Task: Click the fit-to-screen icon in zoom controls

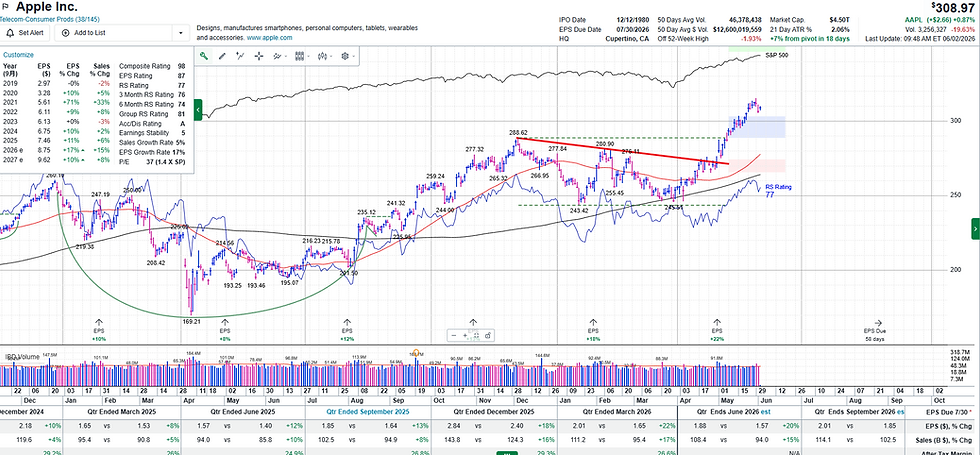Action: coord(477,336)
